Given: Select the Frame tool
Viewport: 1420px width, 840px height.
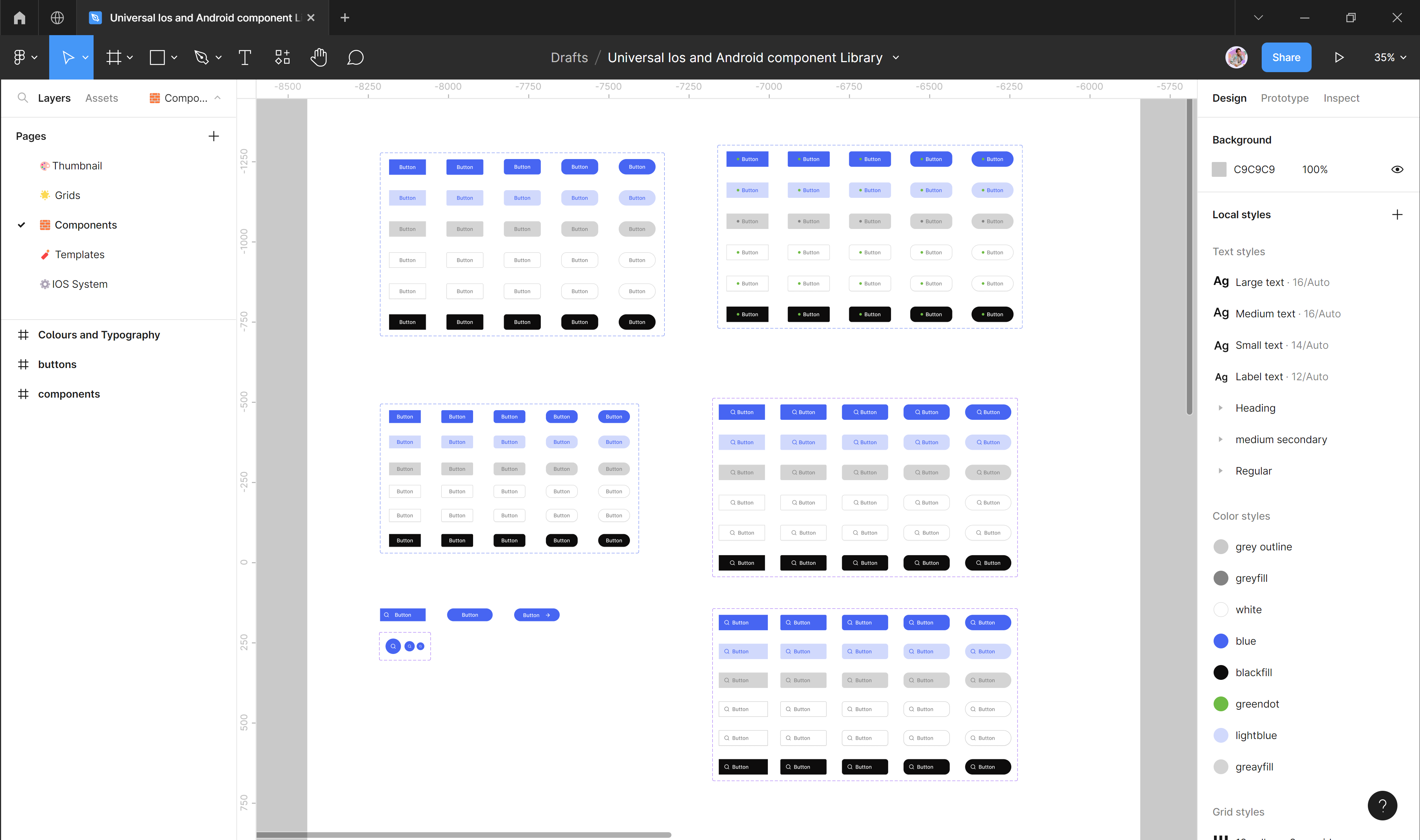Looking at the screenshot, I should [x=114, y=57].
